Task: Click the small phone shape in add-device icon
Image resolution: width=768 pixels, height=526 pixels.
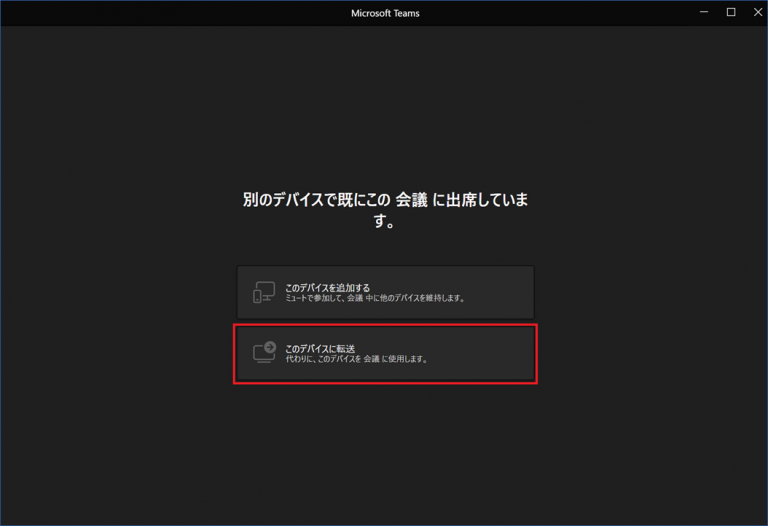Action: tap(257, 296)
